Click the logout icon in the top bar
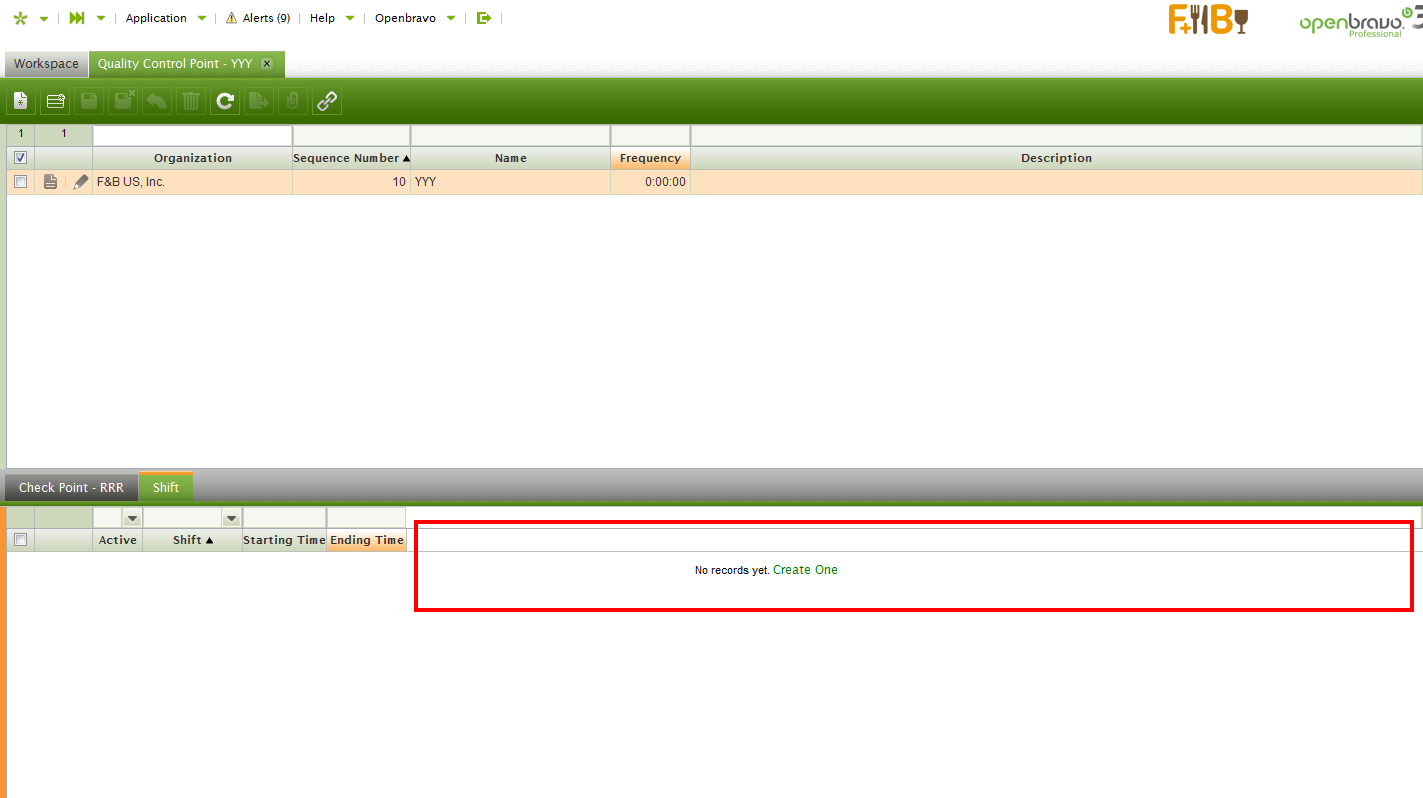Image resolution: width=1423 pixels, height=798 pixels. (x=484, y=18)
